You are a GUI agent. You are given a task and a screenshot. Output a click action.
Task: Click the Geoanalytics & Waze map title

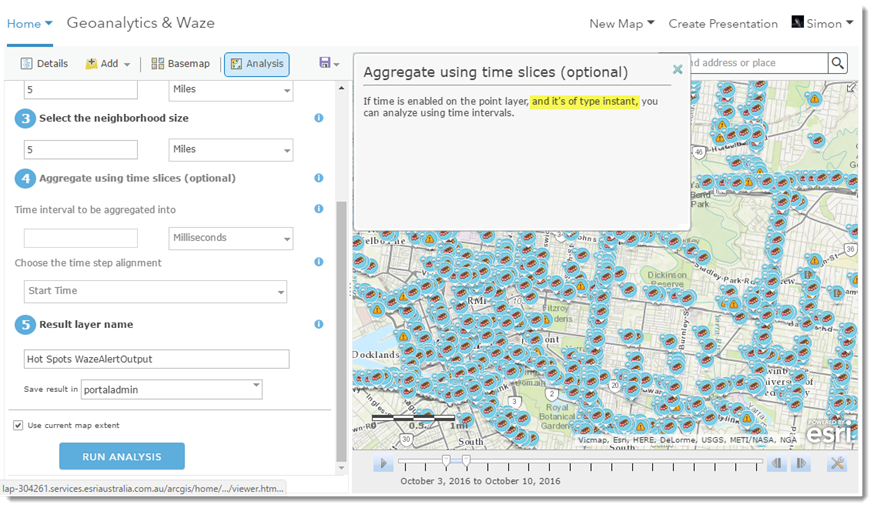[140, 23]
